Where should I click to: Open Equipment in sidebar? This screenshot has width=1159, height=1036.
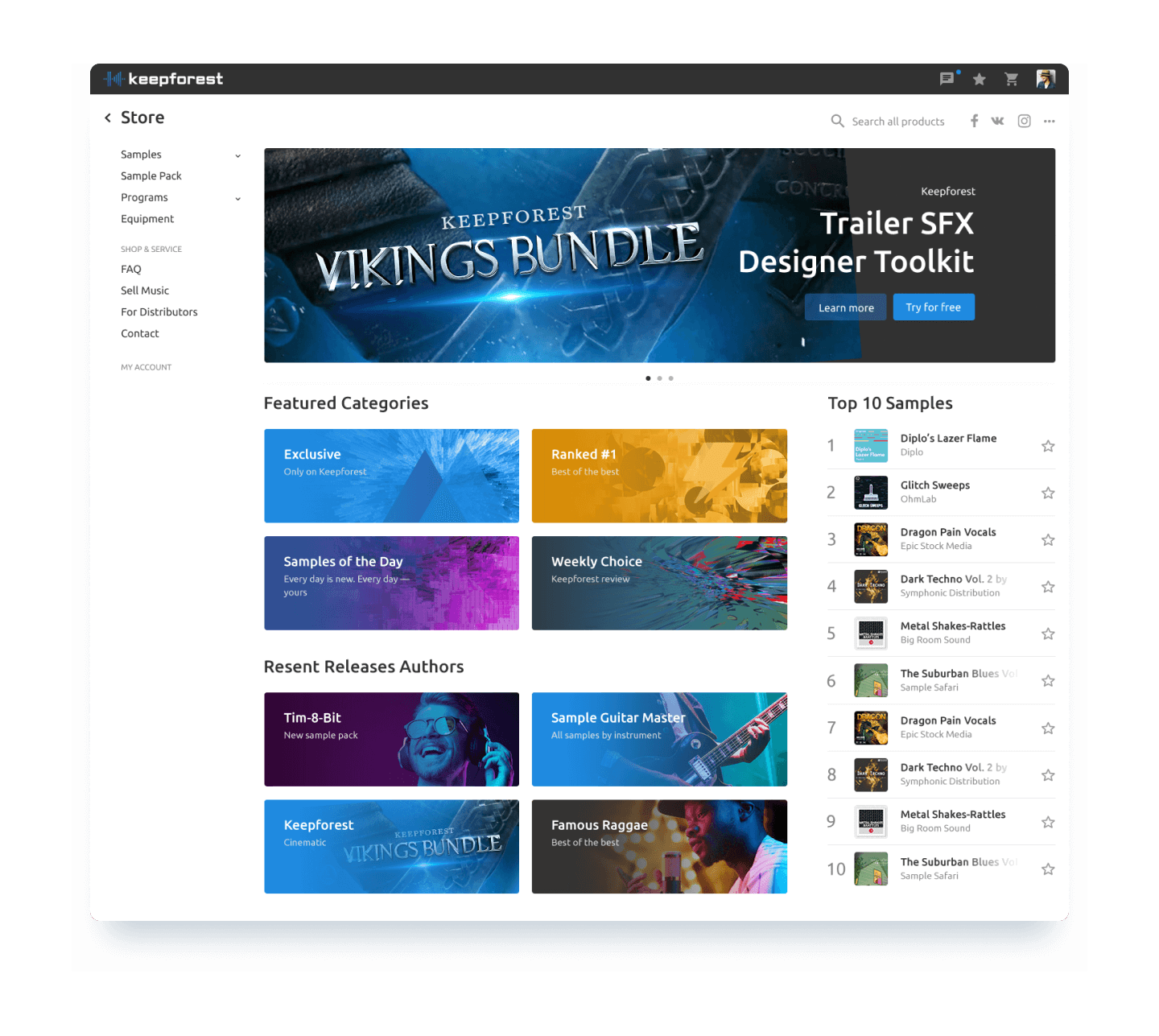(147, 219)
